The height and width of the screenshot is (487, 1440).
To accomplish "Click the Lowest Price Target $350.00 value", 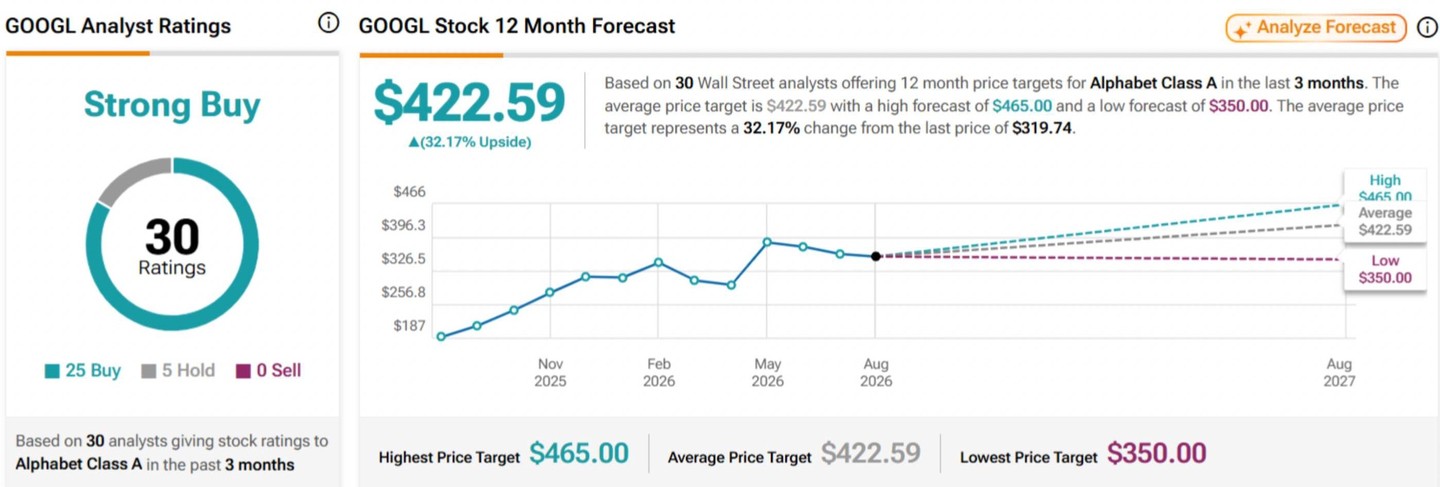I will tap(1156, 454).
